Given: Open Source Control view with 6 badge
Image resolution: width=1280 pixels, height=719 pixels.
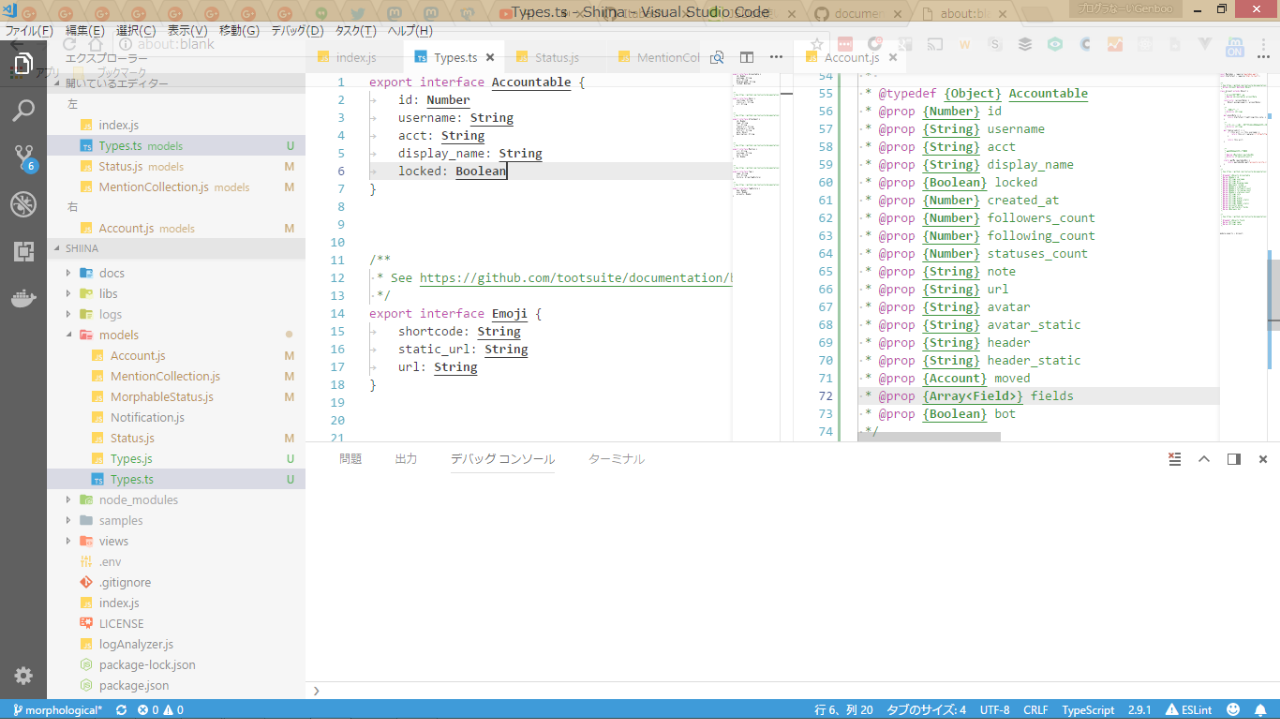Looking at the screenshot, I should [x=23, y=158].
